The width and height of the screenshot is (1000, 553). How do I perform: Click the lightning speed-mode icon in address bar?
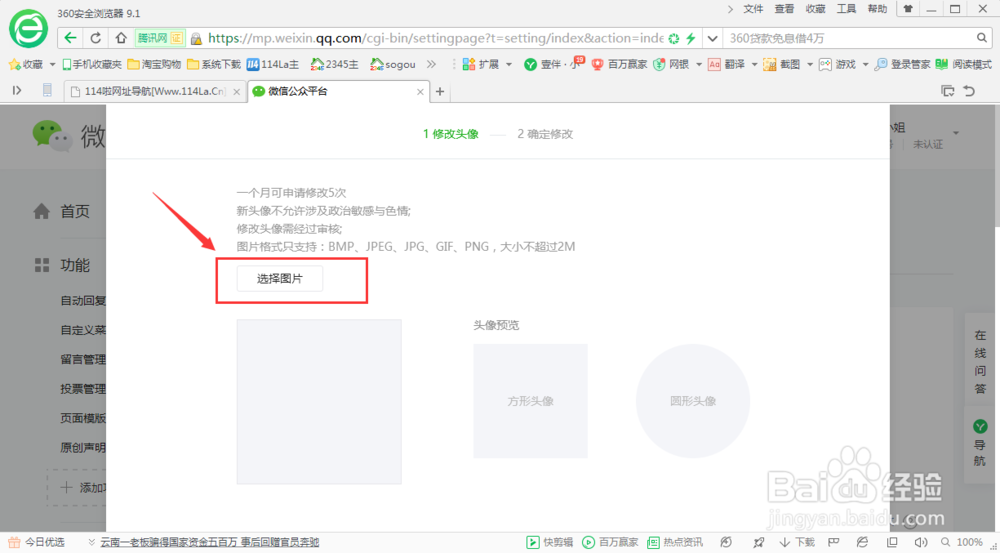click(x=691, y=38)
